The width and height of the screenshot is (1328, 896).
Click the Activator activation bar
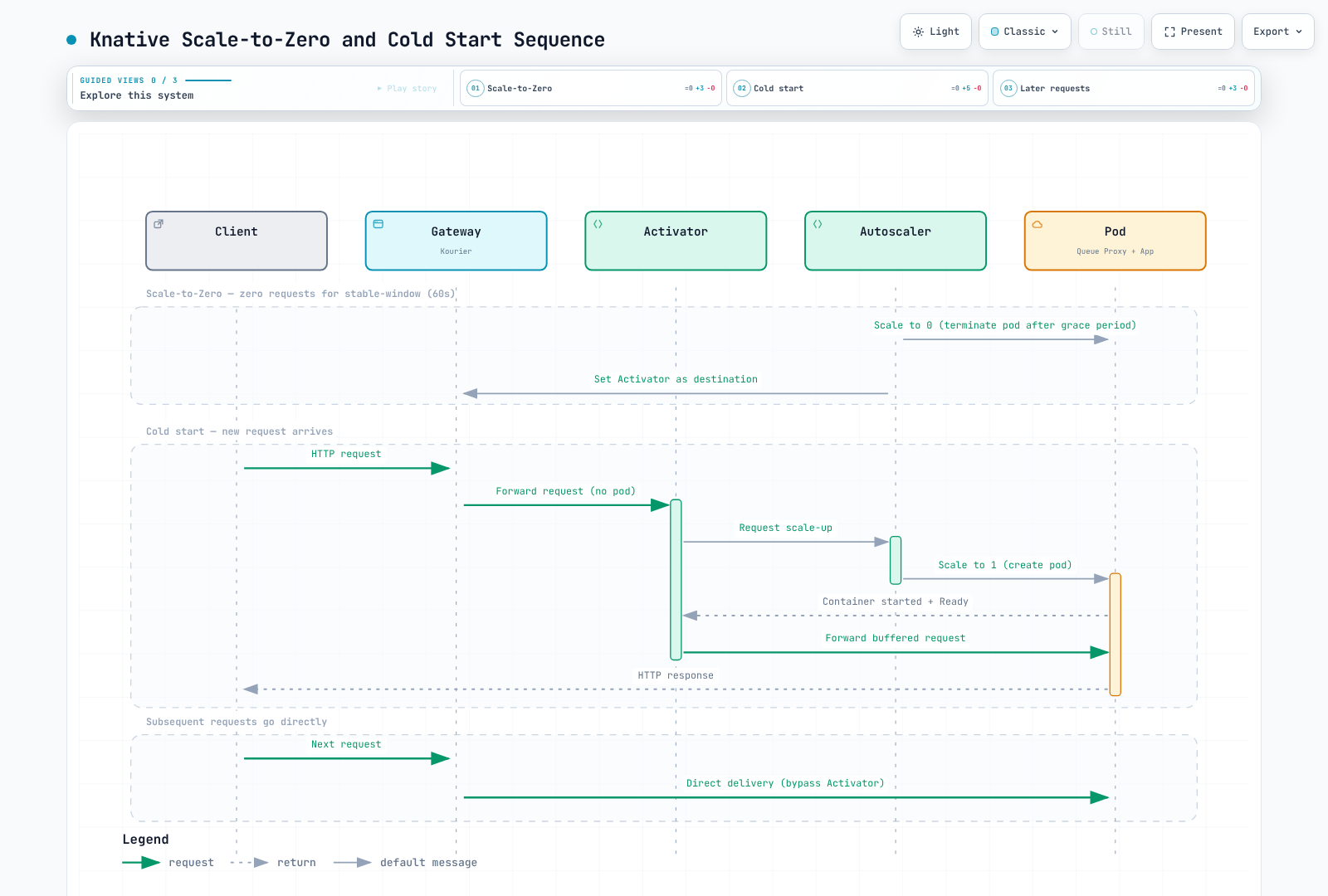click(676, 580)
